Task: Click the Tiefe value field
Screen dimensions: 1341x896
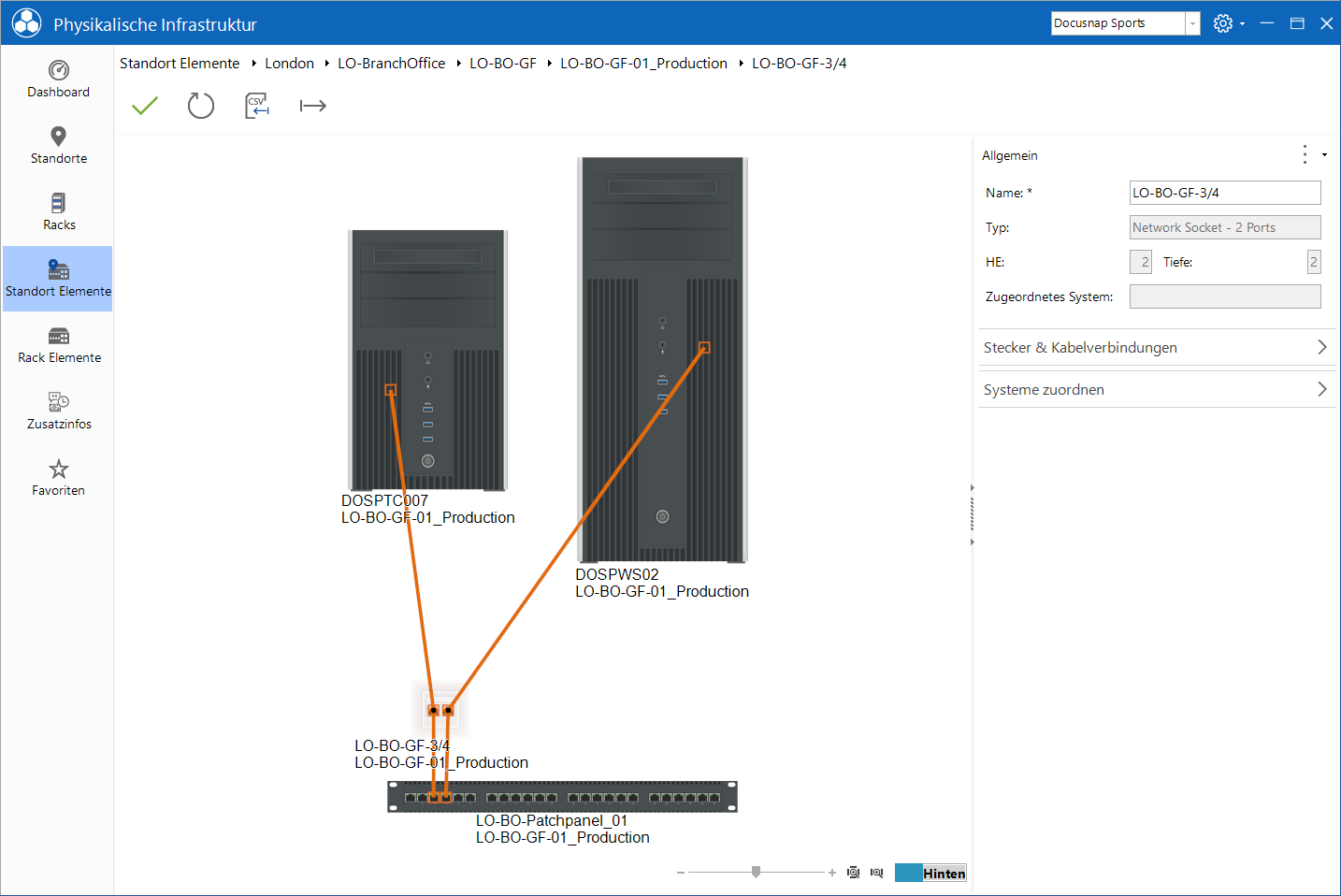Action: click(x=1314, y=262)
